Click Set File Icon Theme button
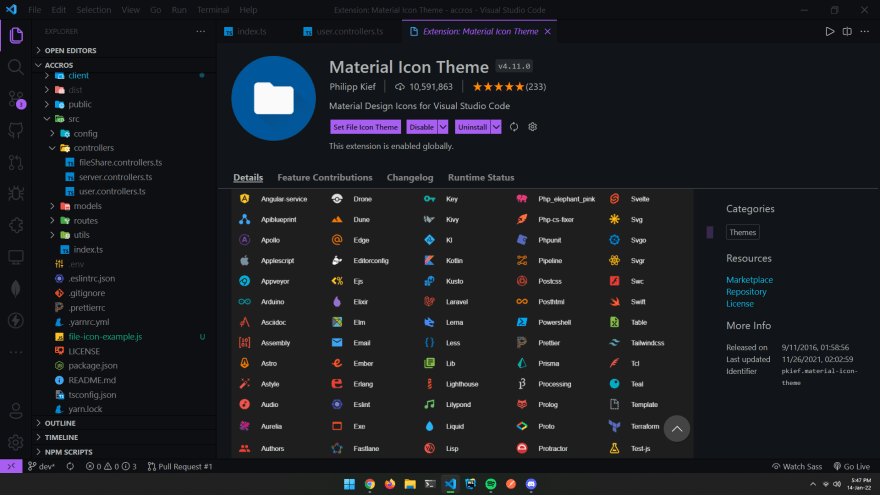The width and height of the screenshot is (880, 495). tap(365, 127)
